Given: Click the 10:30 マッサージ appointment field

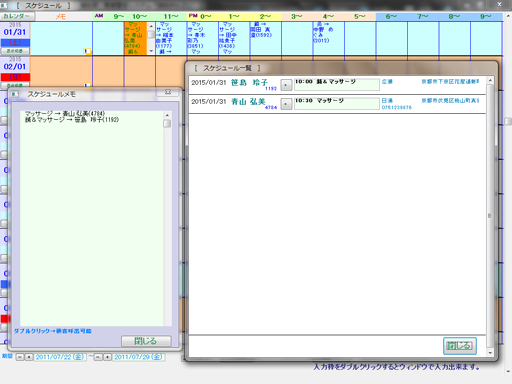Looking at the screenshot, I should pyautogui.click(x=337, y=104).
